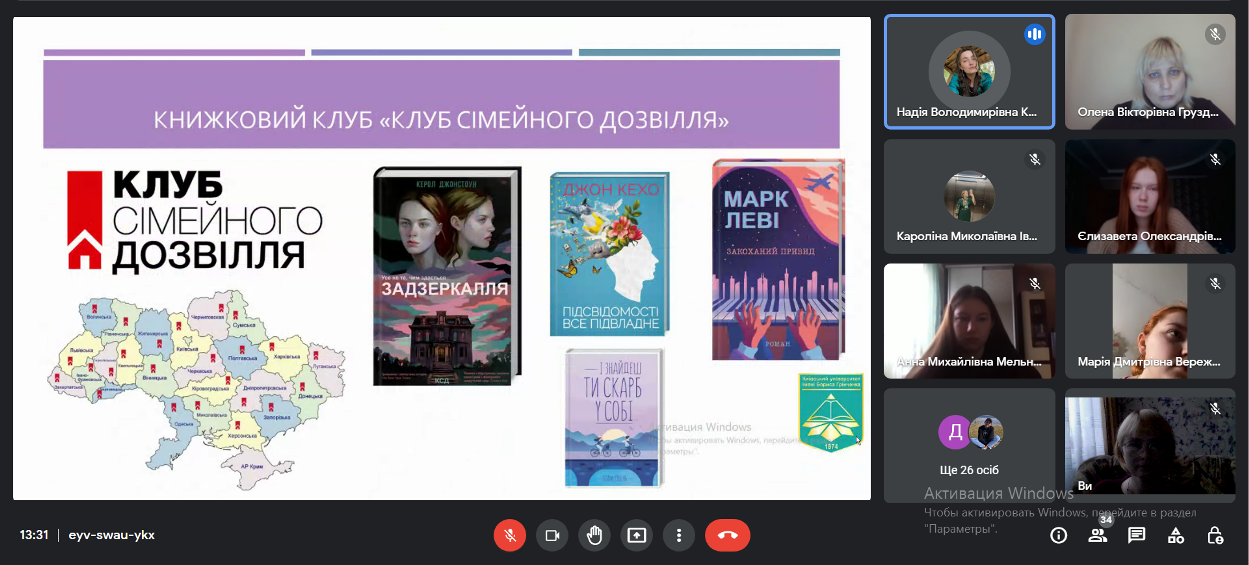1249x565 pixels.
Task: Click the meeting clock showing 13:31
Action: tap(34, 535)
